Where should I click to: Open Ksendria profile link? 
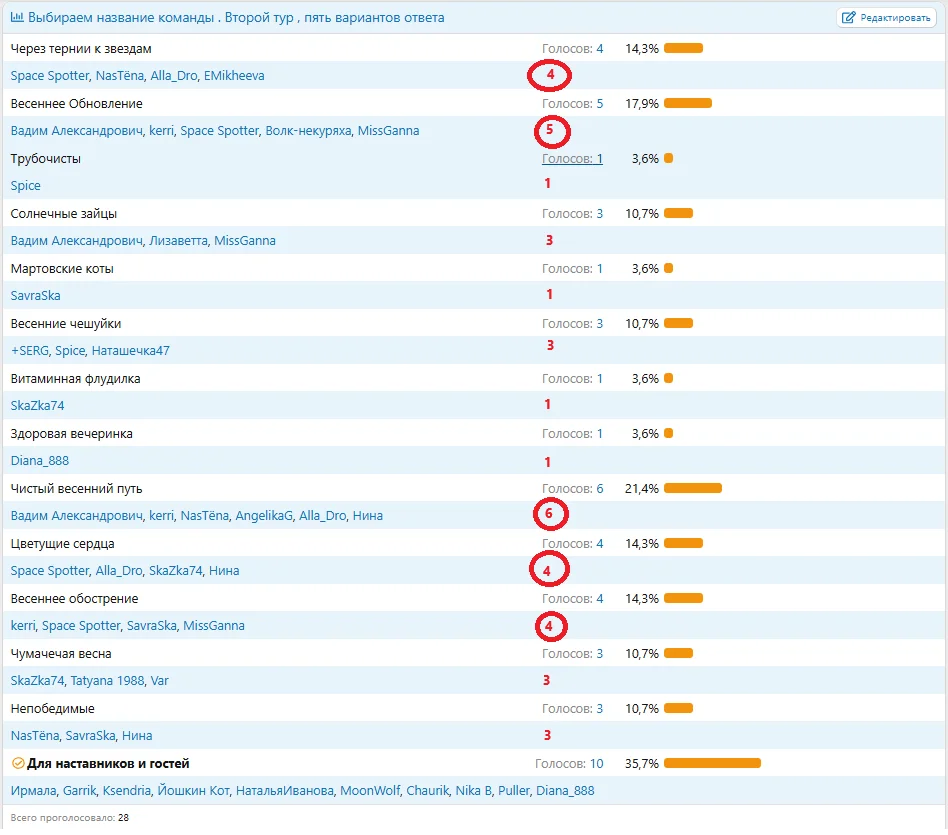126,791
